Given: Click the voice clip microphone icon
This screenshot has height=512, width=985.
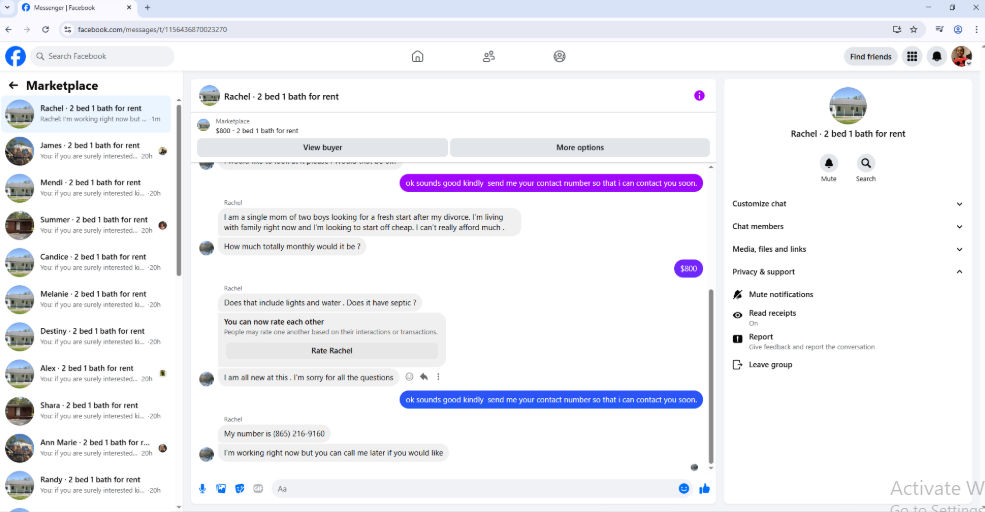Looking at the screenshot, I should click(202, 489).
